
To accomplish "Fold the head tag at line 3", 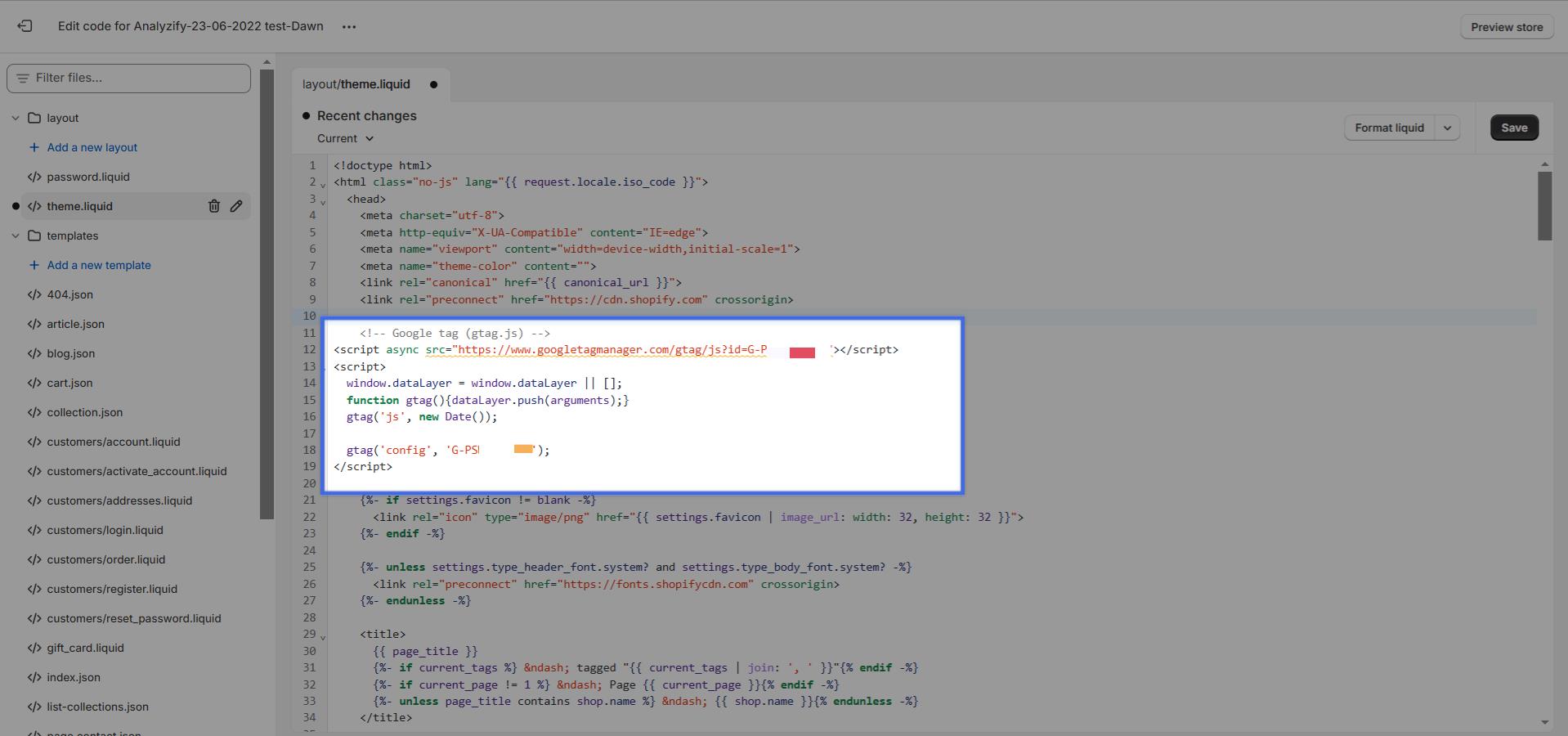I will coord(323,202).
